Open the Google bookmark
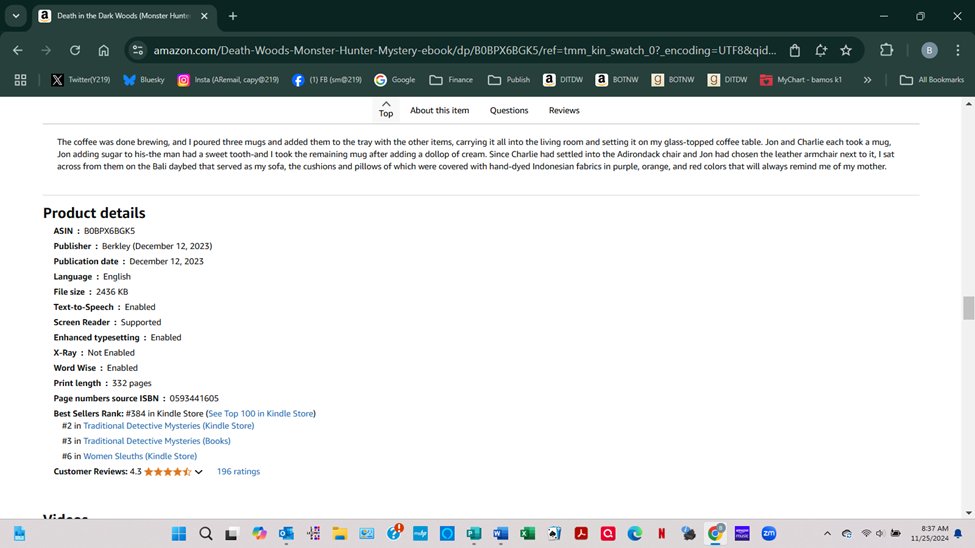This screenshot has width=975, height=548. (x=395, y=80)
